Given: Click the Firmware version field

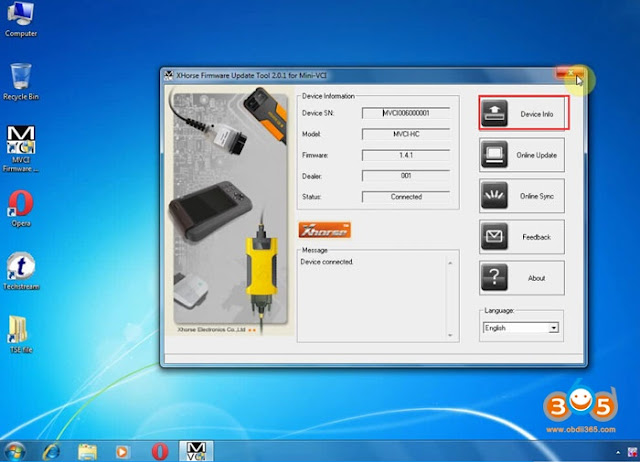Looking at the screenshot, I should pyautogui.click(x=406, y=155).
